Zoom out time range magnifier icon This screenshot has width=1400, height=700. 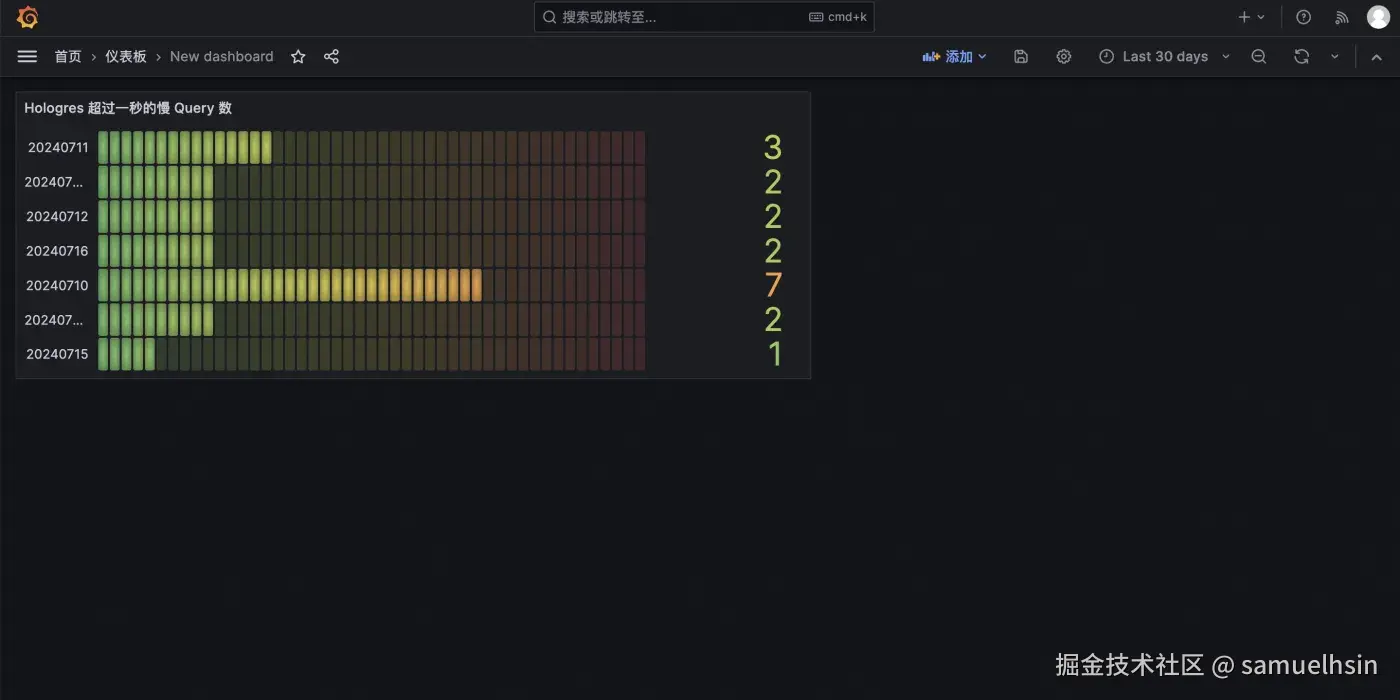pos(1259,57)
